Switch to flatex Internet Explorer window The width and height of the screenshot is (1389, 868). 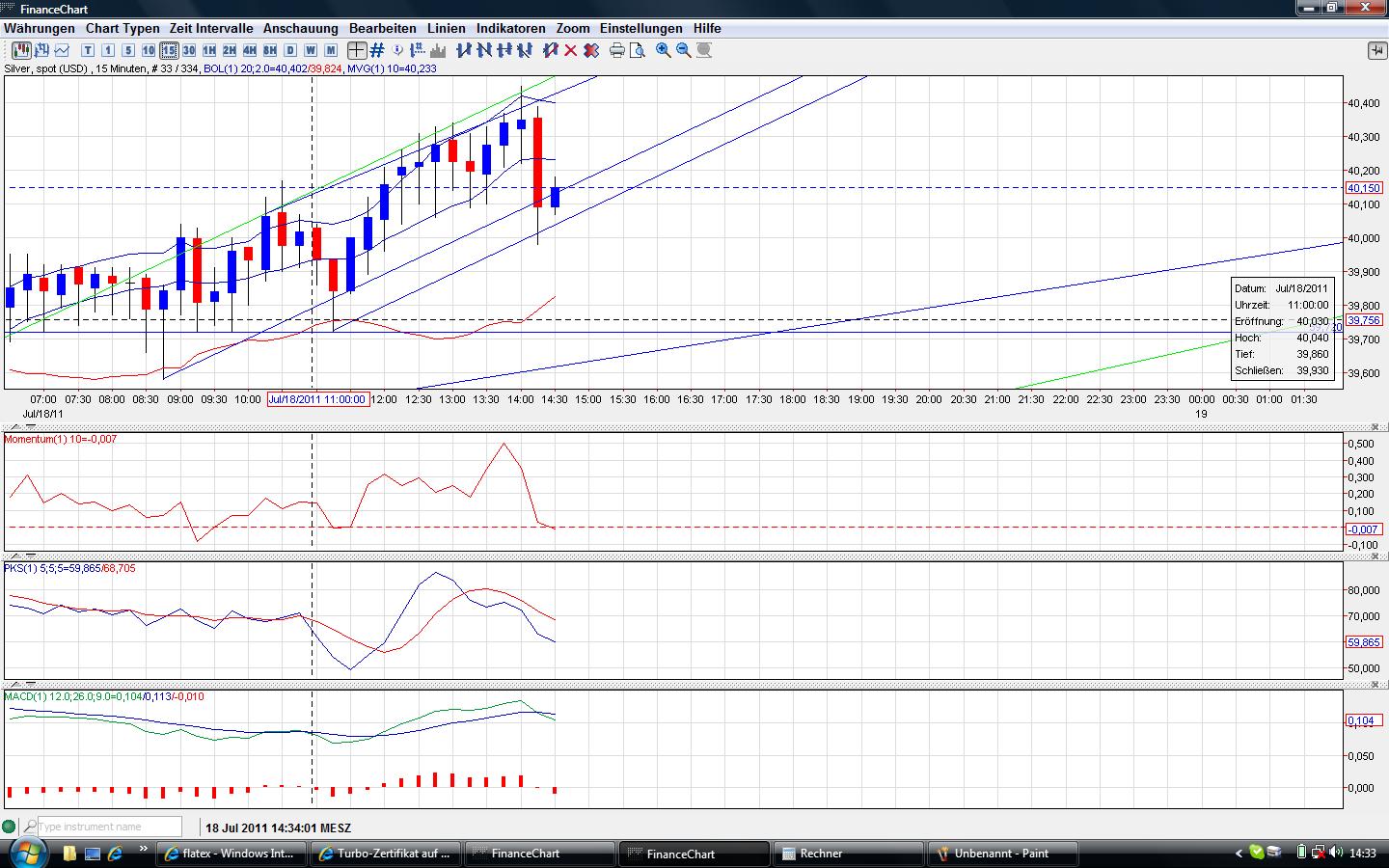tap(231, 854)
